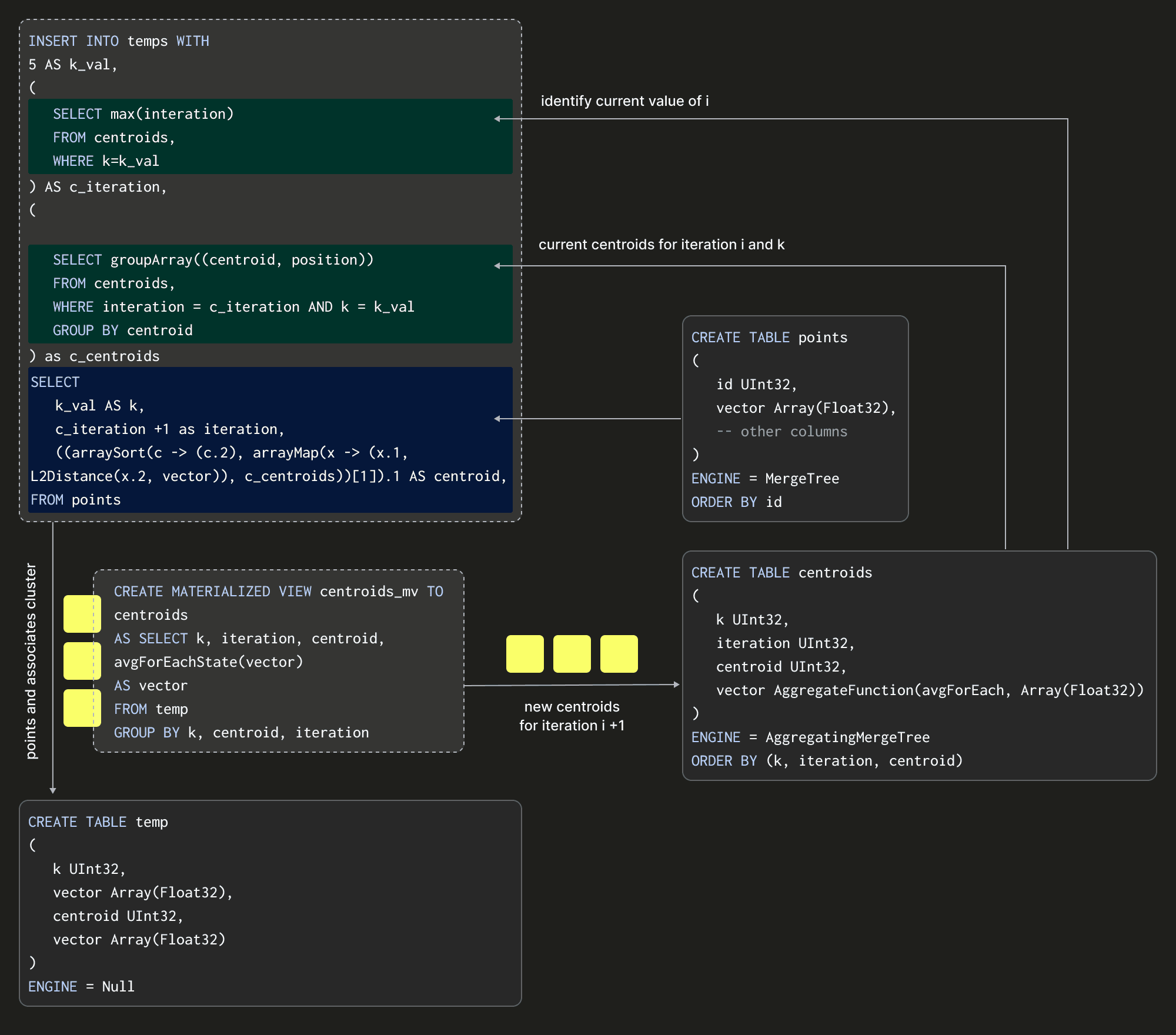Click the second yellow square above new centroids
This screenshot has height=1035, width=1176.
(x=572, y=654)
